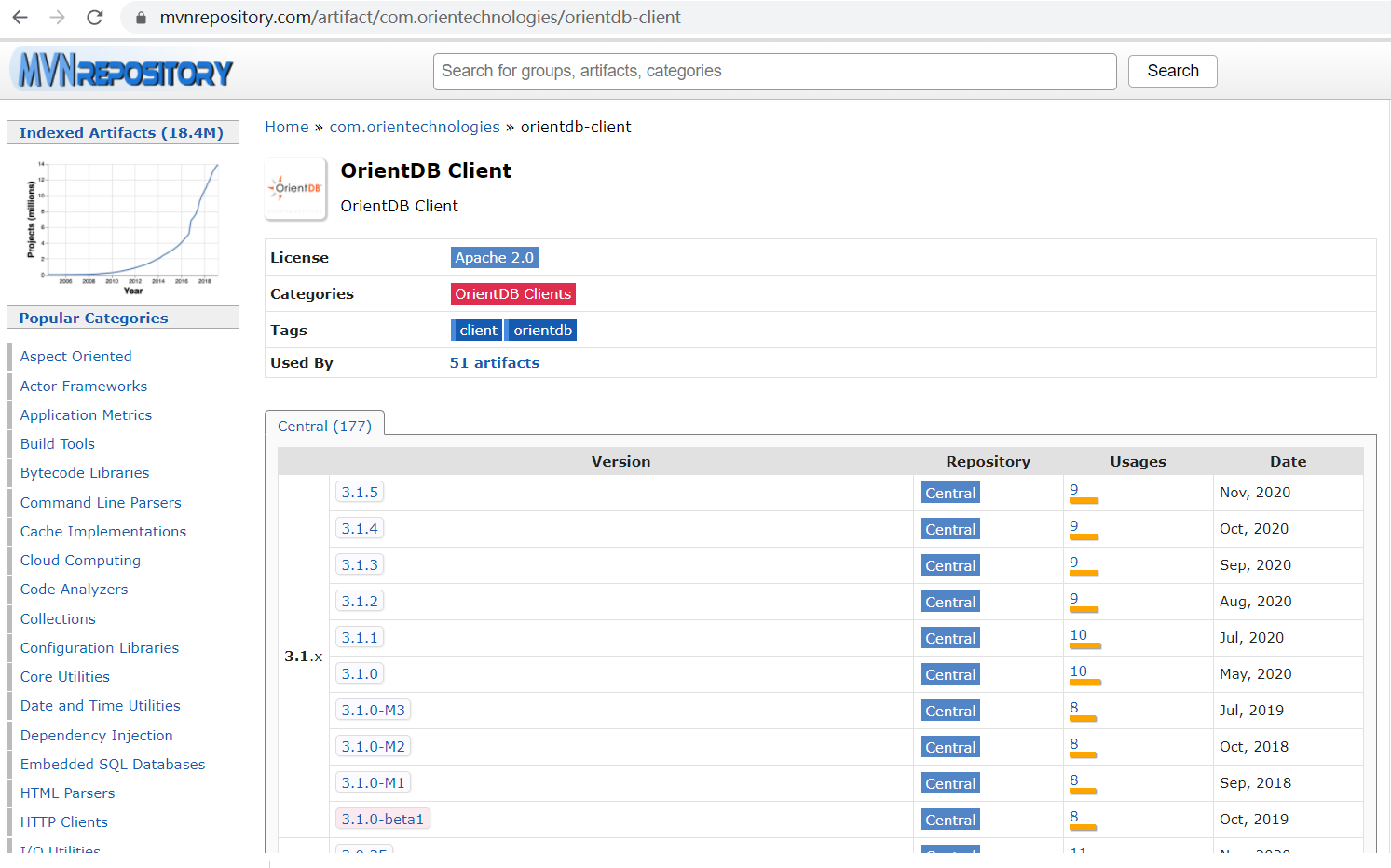1391x868 pixels.
Task: Open Actor Frameworks category
Action: pyautogui.click(x=84, y=386)
